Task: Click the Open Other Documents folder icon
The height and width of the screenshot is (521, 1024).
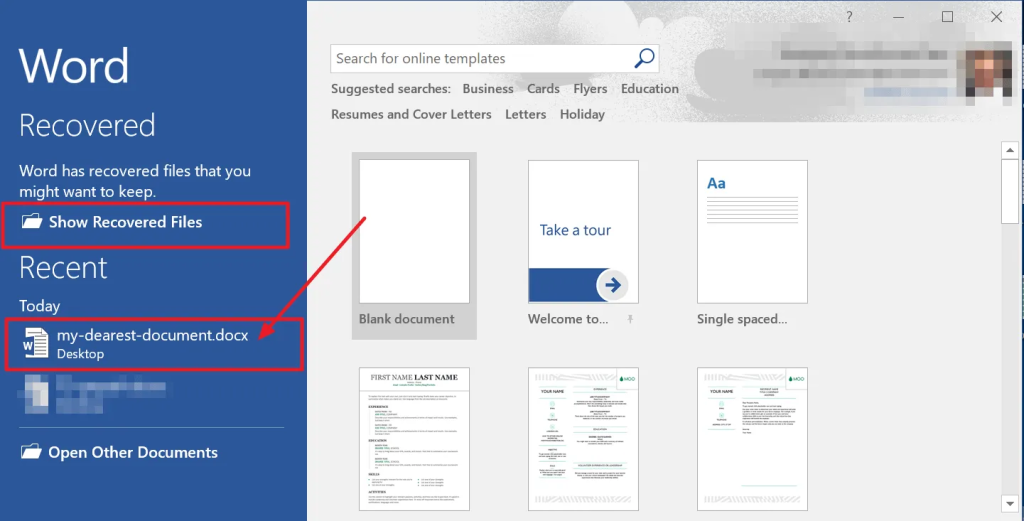Action: [x=31, y=452]
